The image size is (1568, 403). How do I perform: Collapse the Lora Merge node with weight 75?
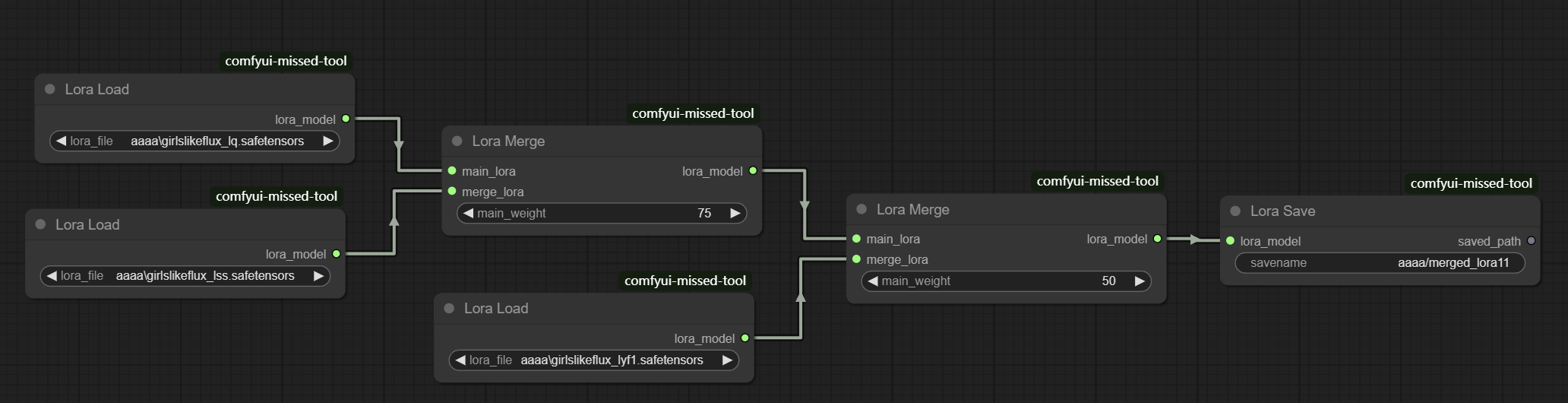coord(457,141)
